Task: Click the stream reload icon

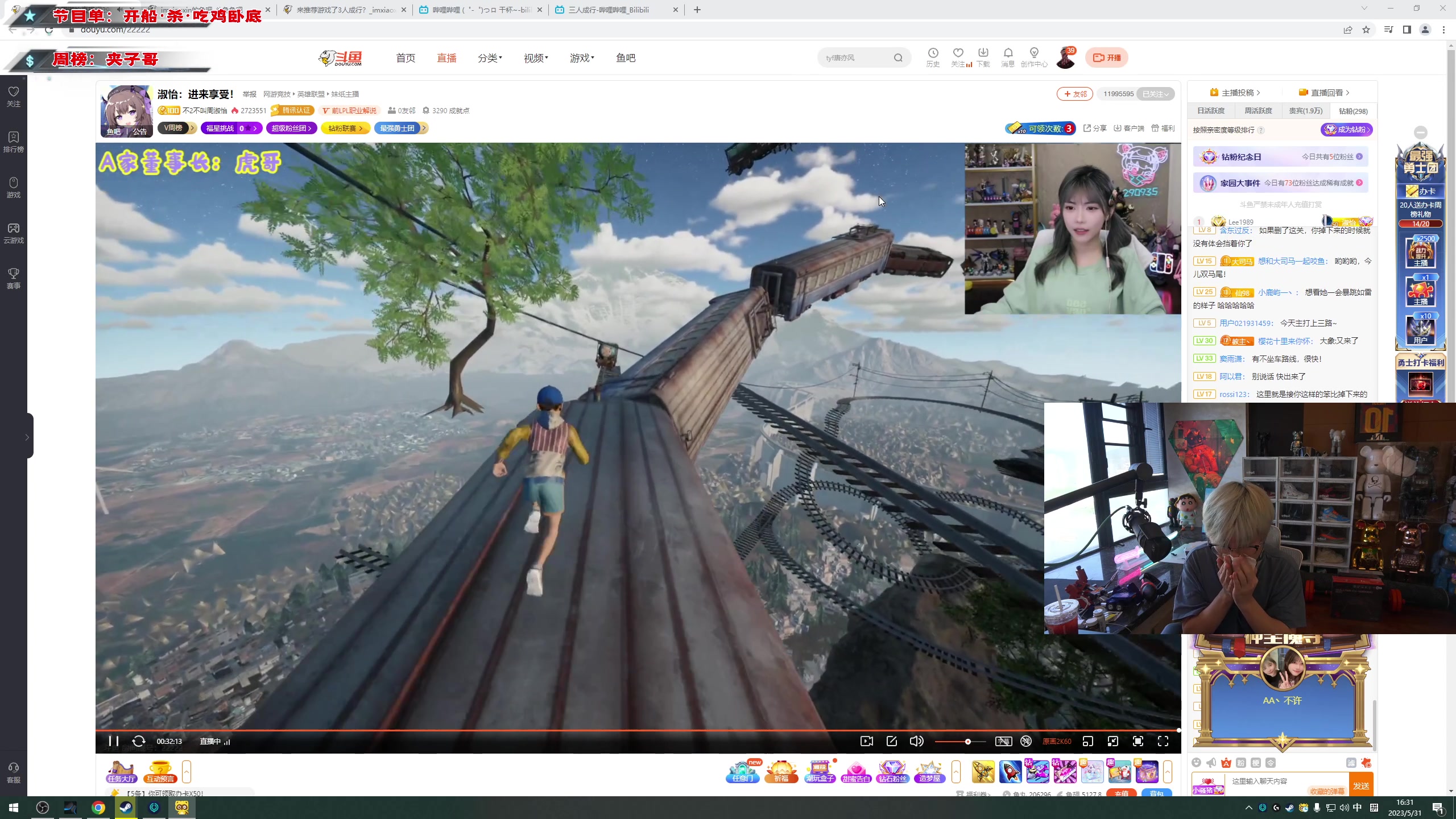Action: pyautogui.click(x=139, y=741)
